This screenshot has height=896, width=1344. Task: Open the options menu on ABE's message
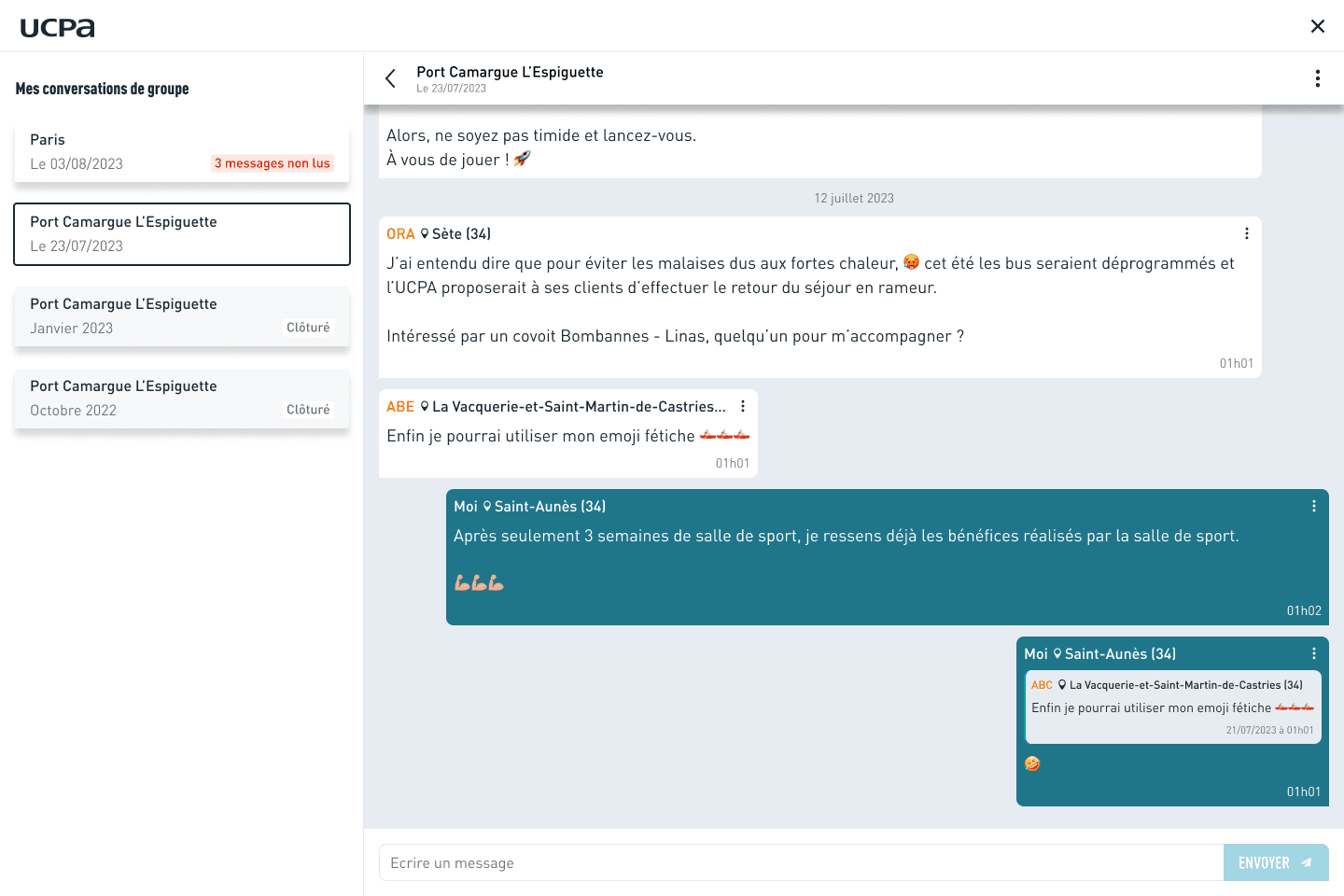[743, 406]
